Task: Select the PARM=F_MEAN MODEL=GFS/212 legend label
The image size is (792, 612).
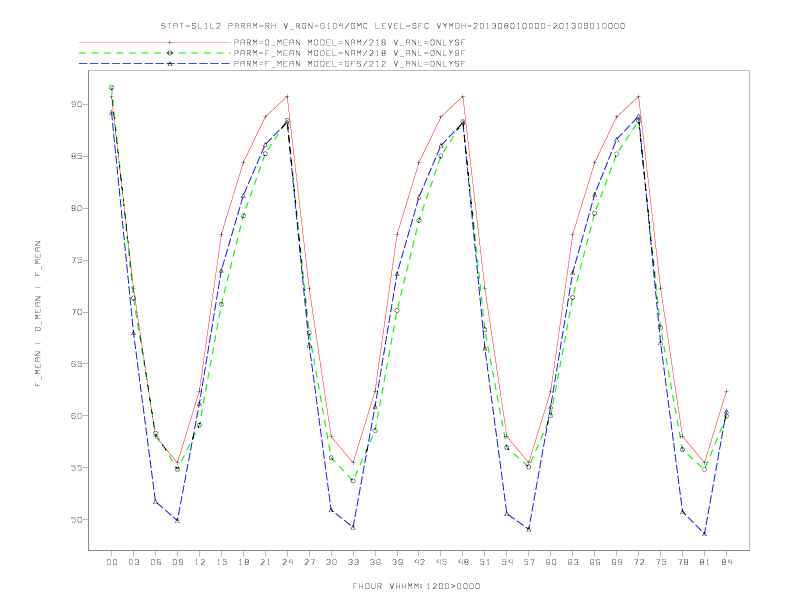Action: tap(349, 64)
